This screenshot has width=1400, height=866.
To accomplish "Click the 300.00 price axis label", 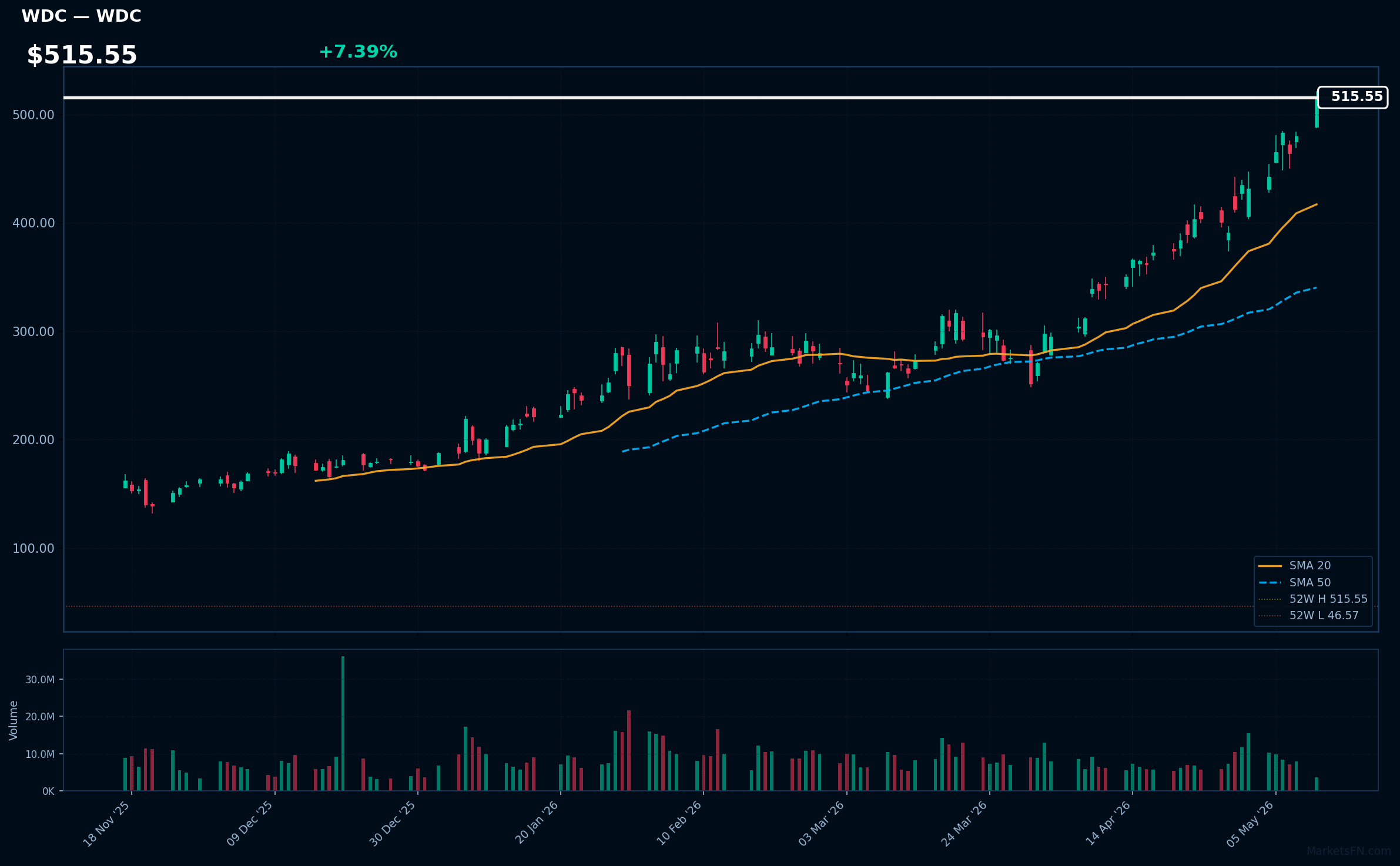I will tap(34, 332).
